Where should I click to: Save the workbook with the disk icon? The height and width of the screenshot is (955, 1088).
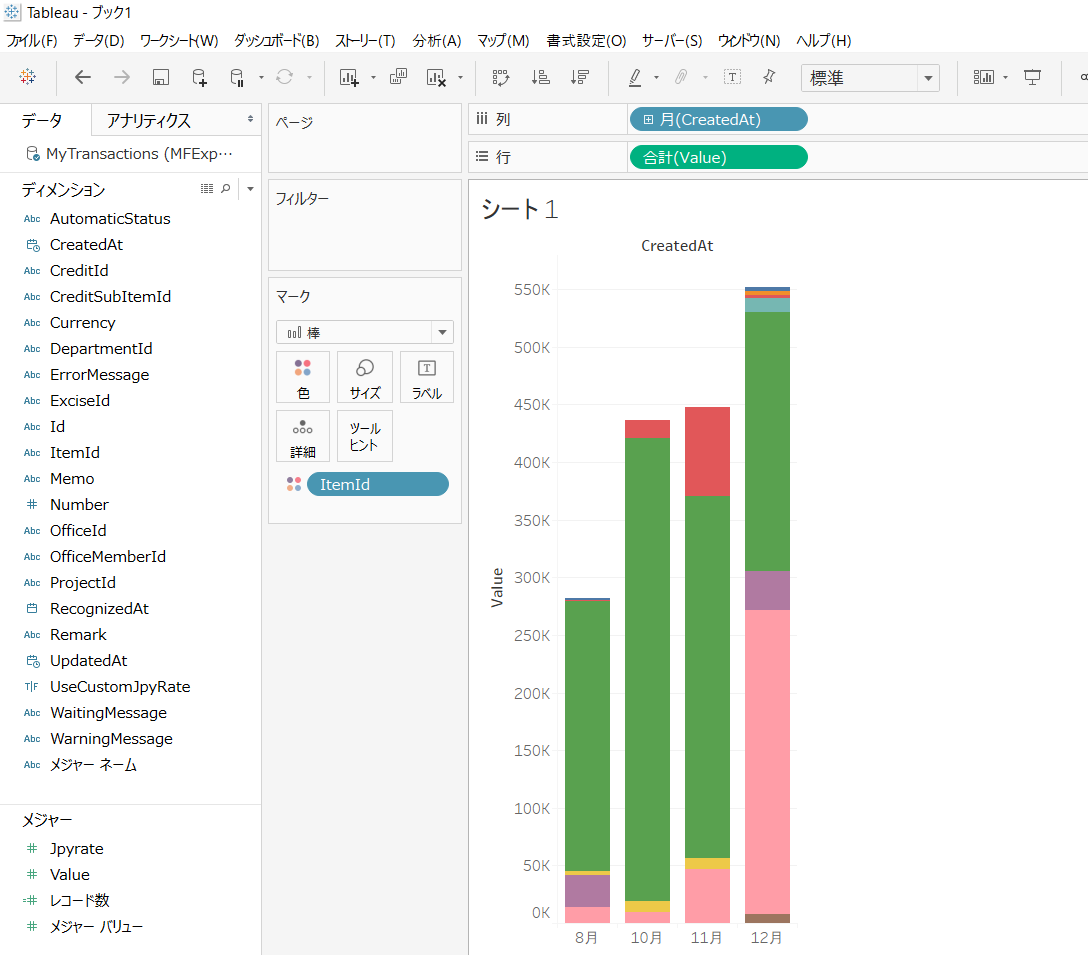(160, 77)
